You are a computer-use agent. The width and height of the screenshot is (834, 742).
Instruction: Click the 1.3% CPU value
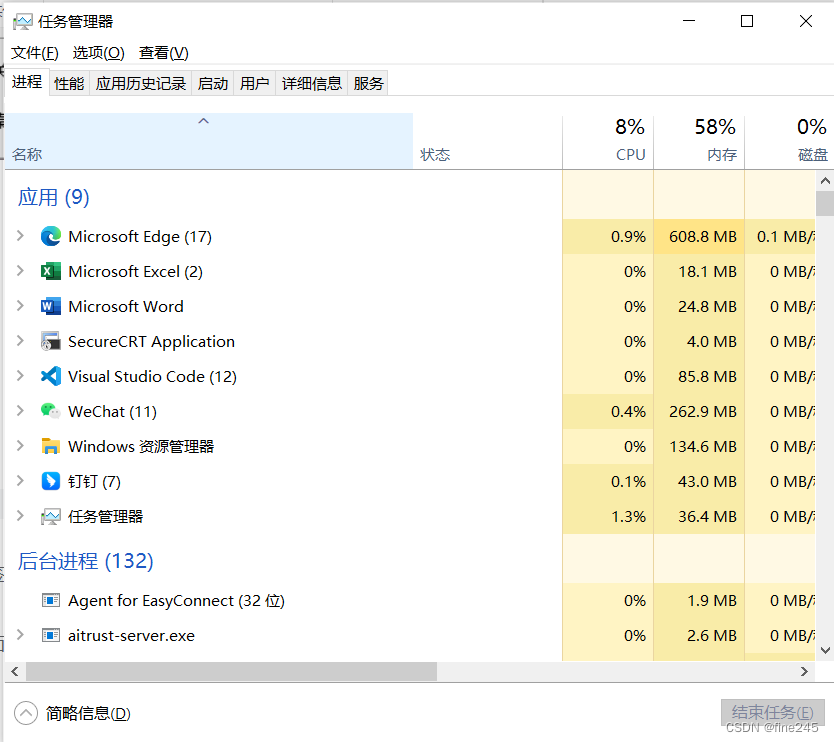(628, 516)
